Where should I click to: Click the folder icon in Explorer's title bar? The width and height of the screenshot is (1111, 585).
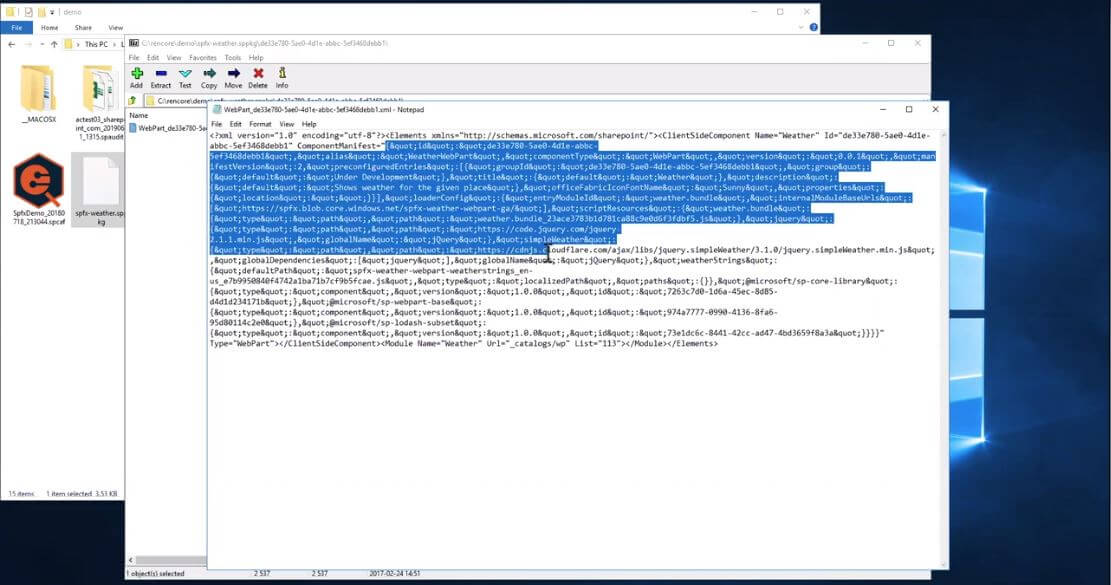(10, 12)
